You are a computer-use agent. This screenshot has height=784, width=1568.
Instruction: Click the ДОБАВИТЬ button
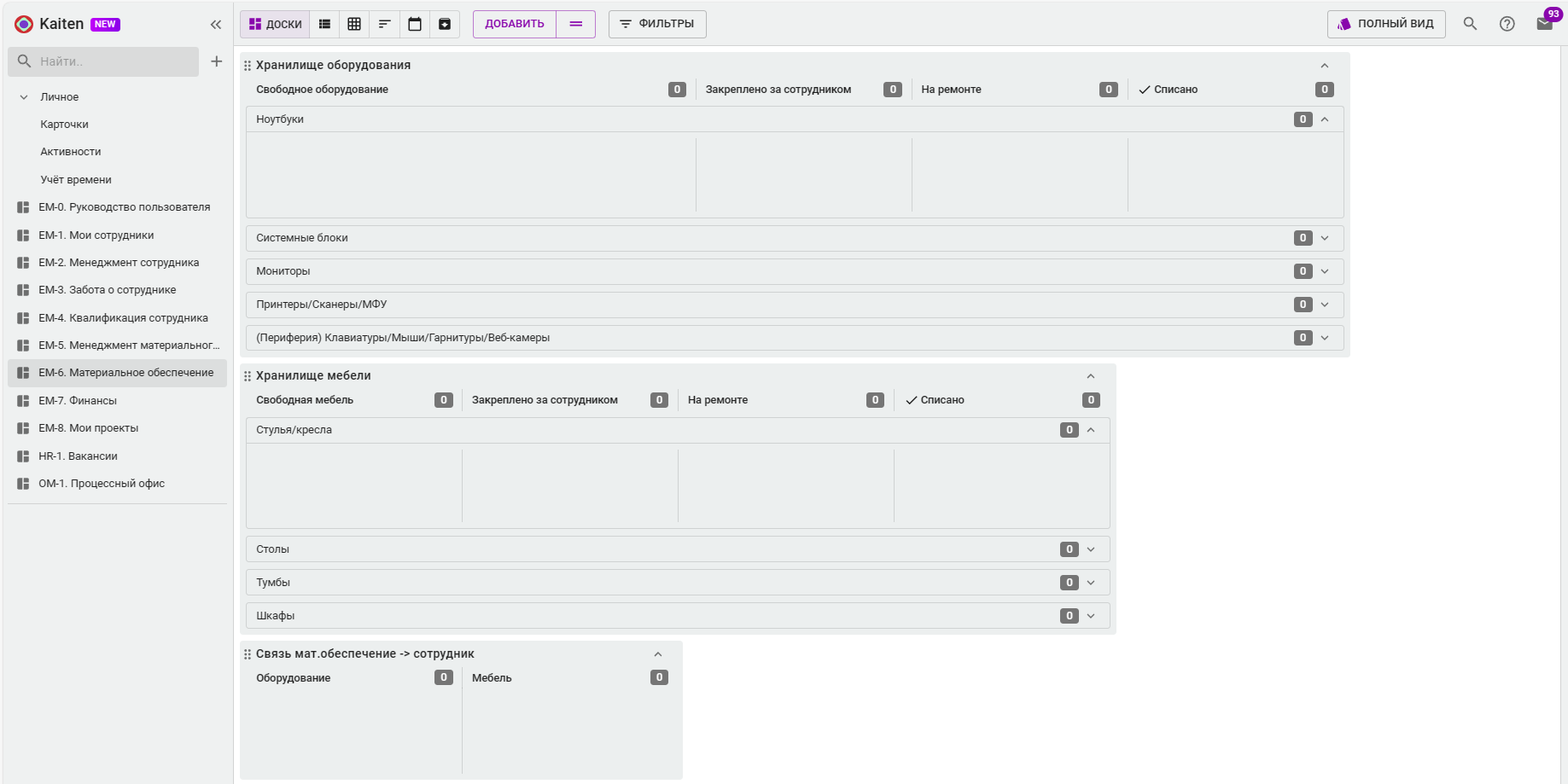click(515, 24)
